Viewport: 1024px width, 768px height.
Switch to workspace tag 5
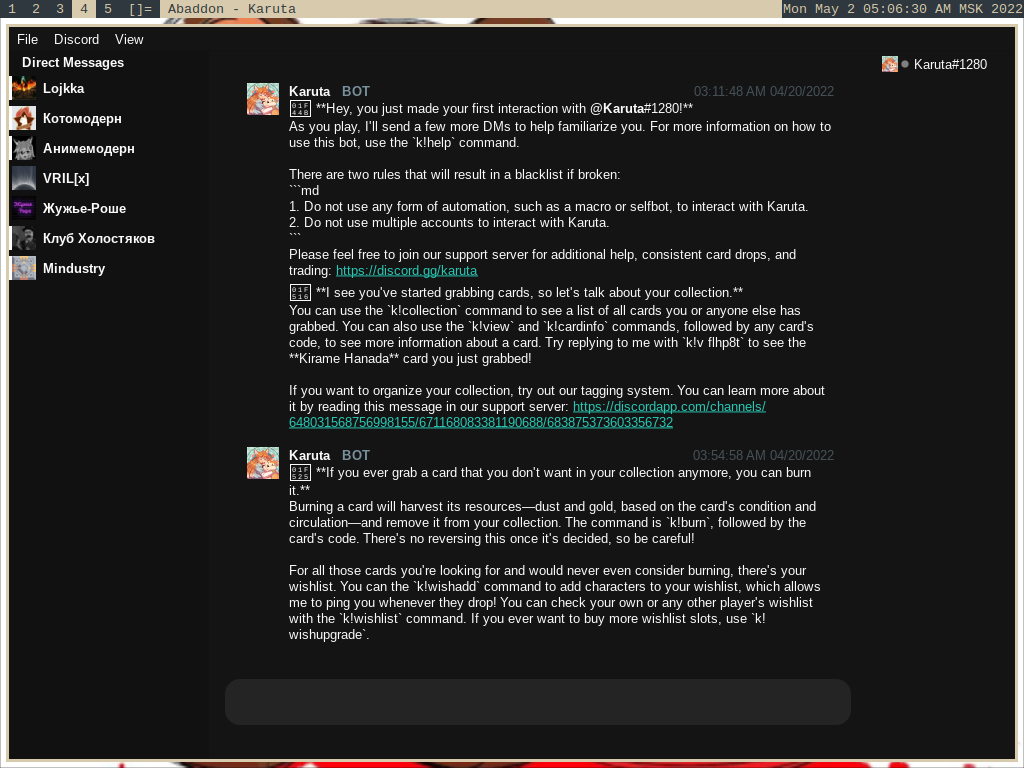108,8
